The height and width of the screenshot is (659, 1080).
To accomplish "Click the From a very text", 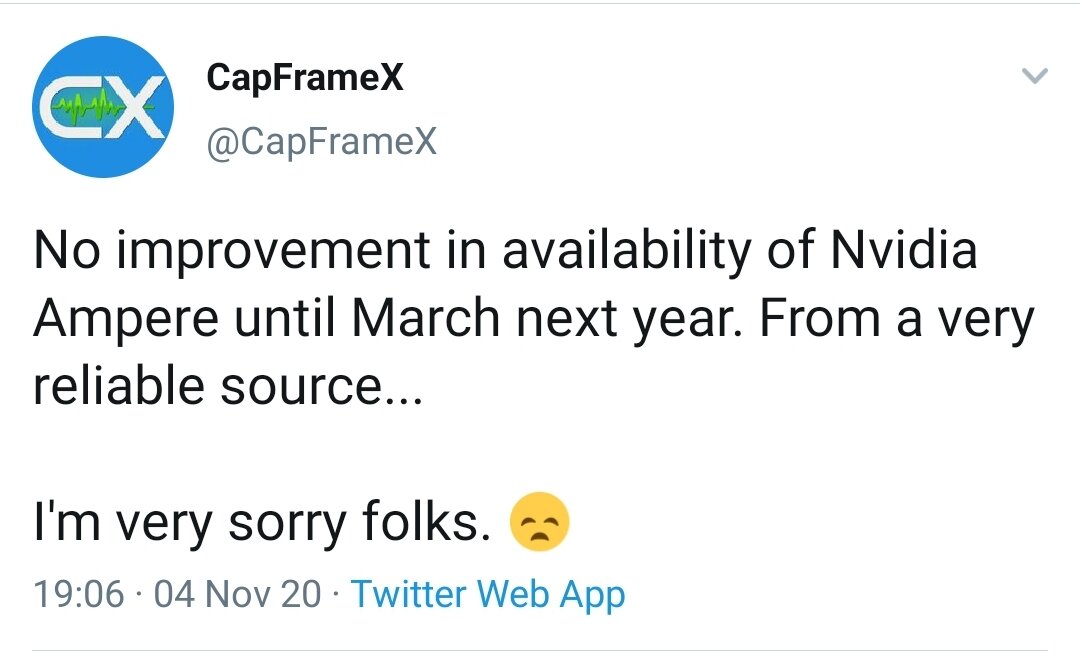I will coord(897,320).
